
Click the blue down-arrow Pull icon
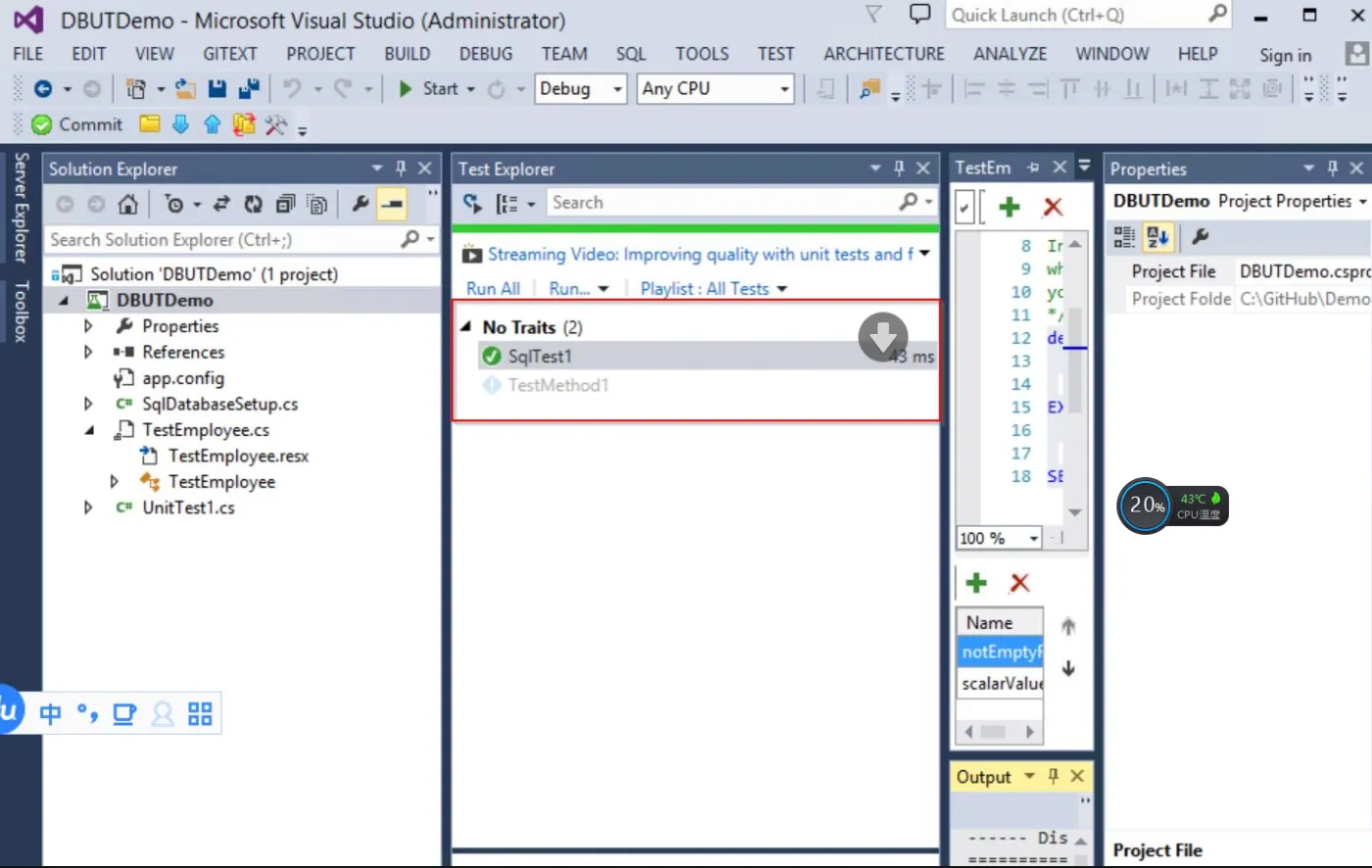[180, 124]
